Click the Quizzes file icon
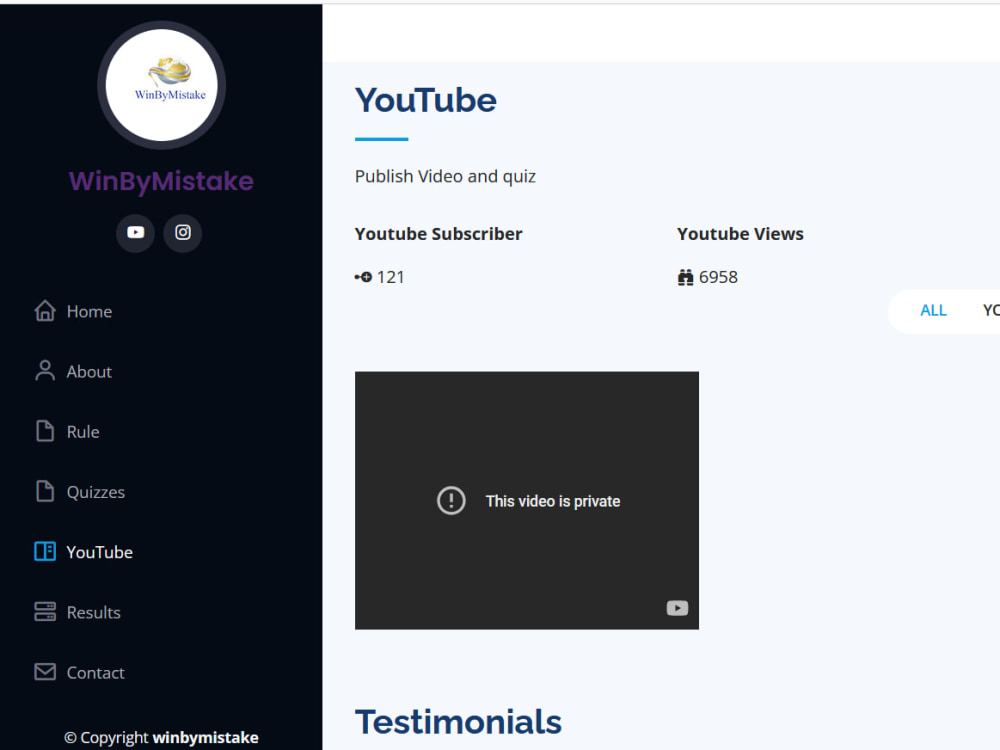The image size is (1000, 750). 45,491
